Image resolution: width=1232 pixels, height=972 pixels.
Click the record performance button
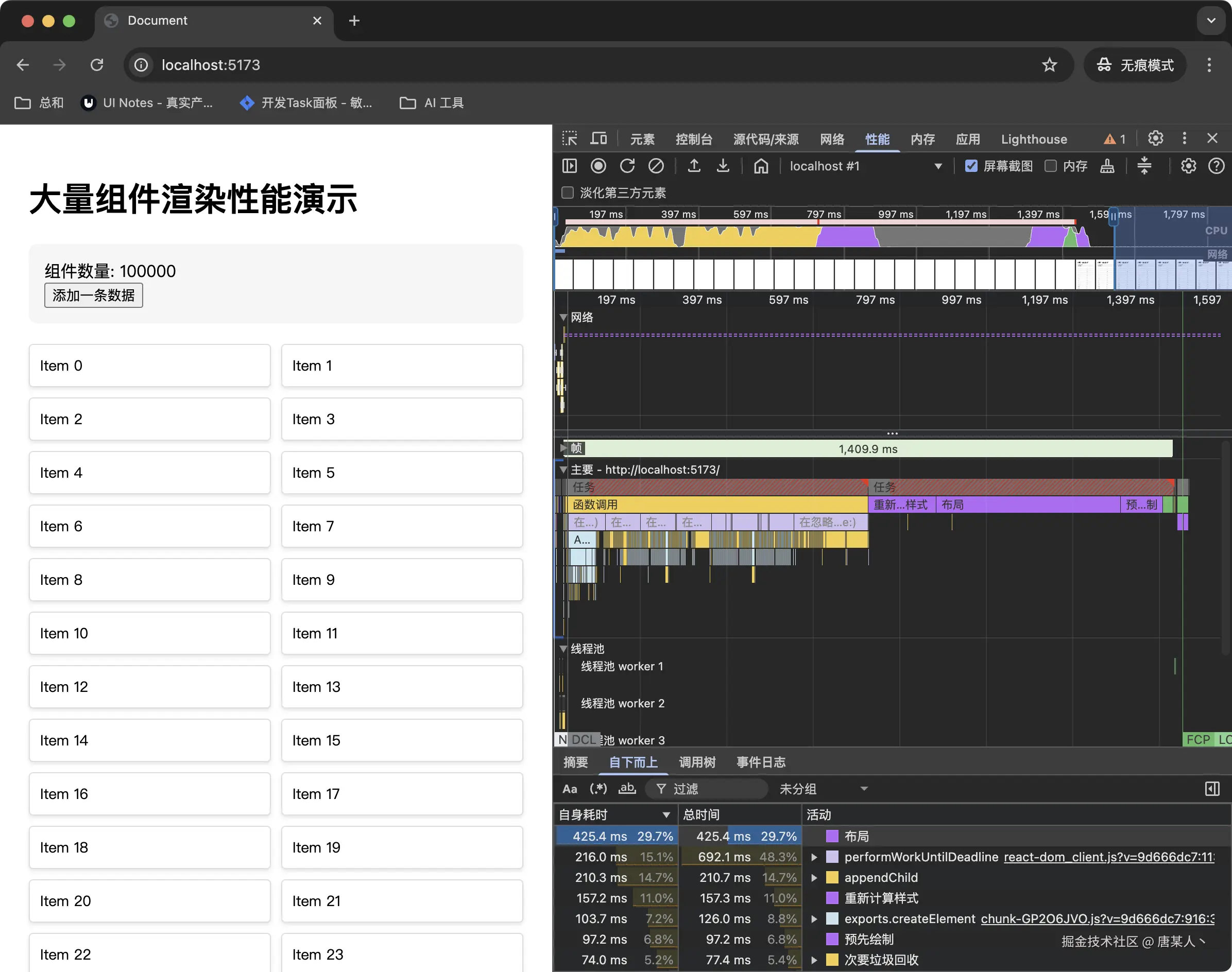(x=598, y=166)
